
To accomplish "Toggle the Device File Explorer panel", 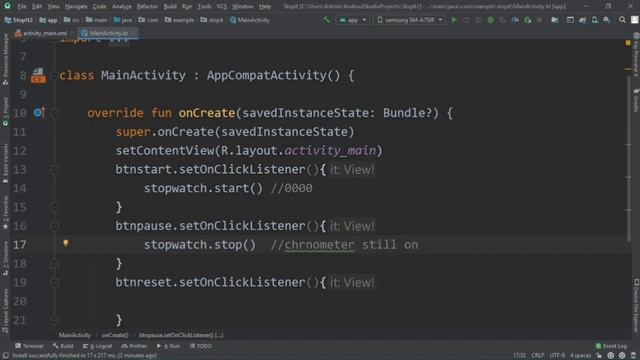I will 636,305.
